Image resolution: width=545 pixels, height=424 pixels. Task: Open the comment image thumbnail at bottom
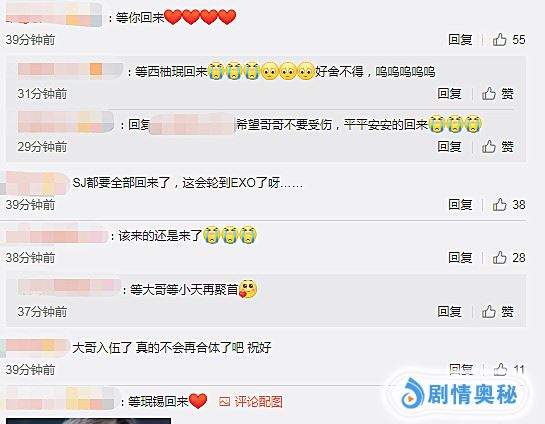(x=88, y=421)
